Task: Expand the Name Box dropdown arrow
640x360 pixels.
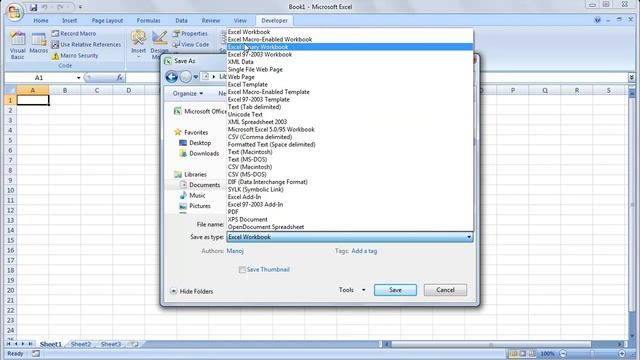Action: (x=78, y=78)
